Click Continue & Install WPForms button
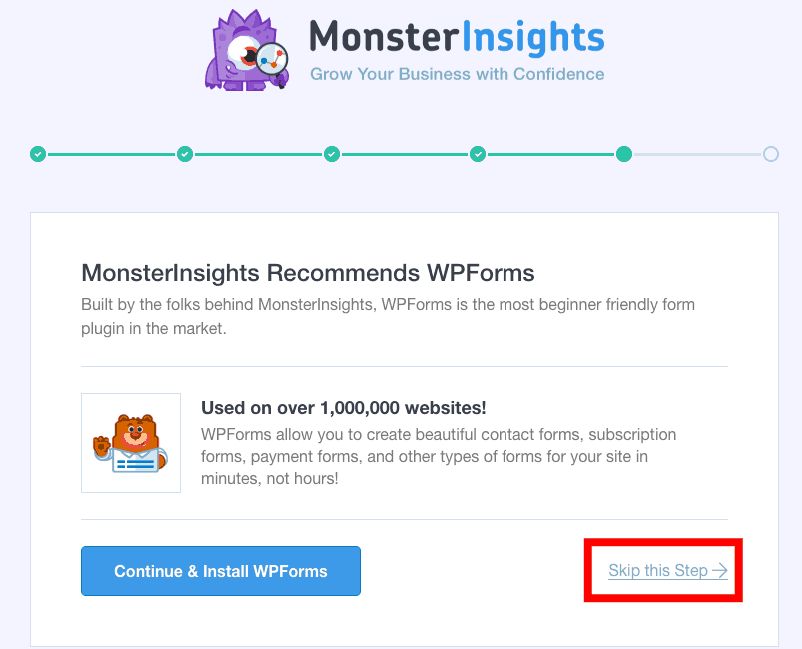The height and width of the screenshot is (649, 802). tap(221, 571)
